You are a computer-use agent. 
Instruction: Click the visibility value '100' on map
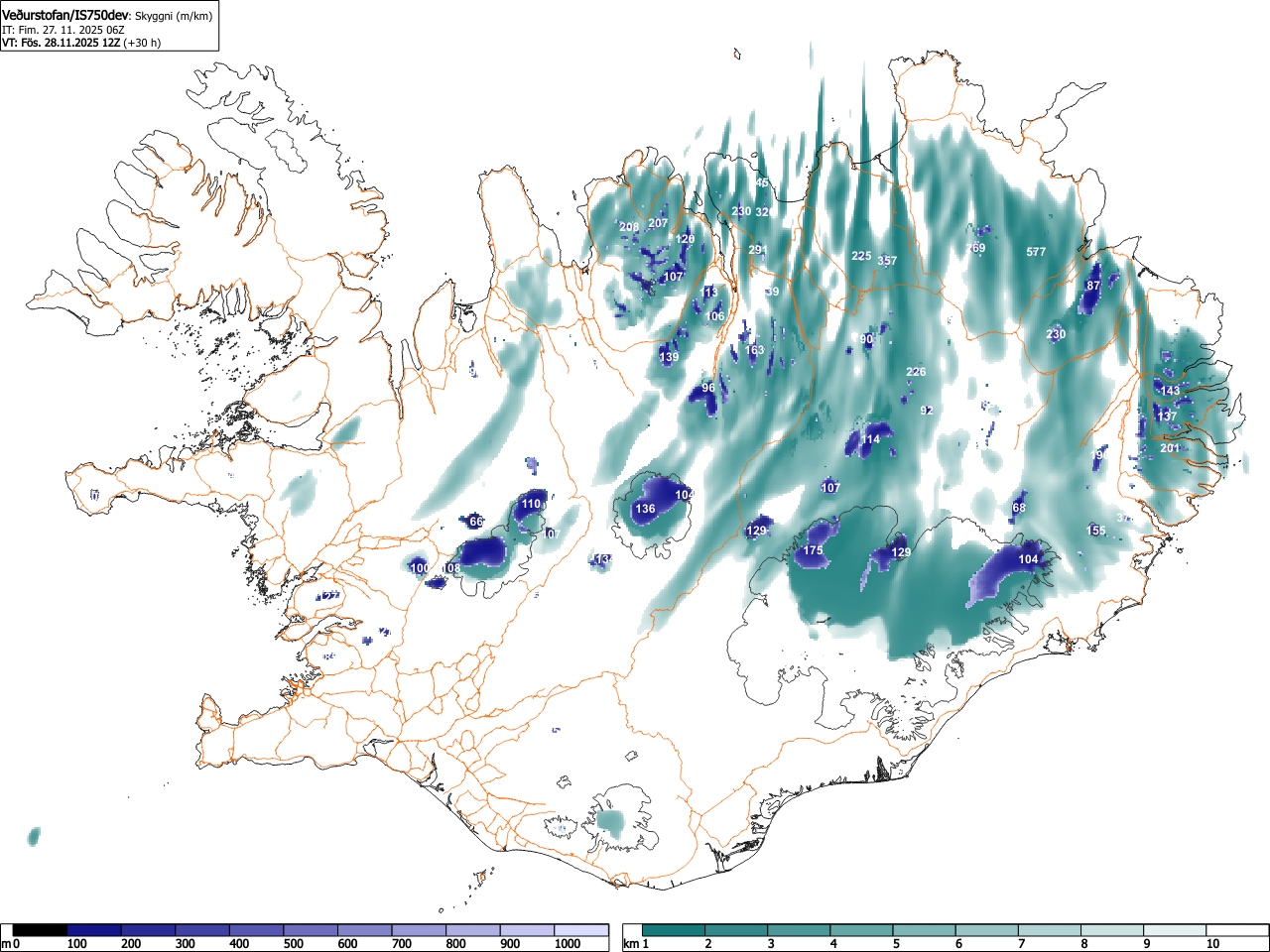pyautogui.click(x=420, y=568)
